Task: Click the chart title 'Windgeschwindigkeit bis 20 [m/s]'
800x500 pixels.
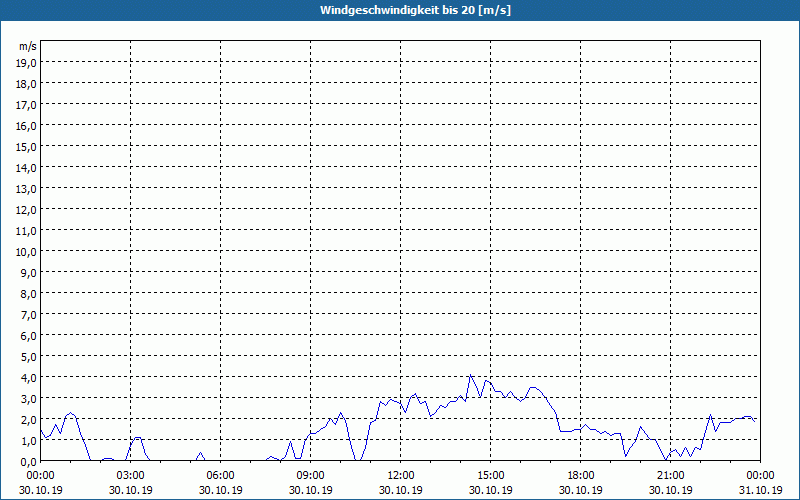Action: click(415, 10)
